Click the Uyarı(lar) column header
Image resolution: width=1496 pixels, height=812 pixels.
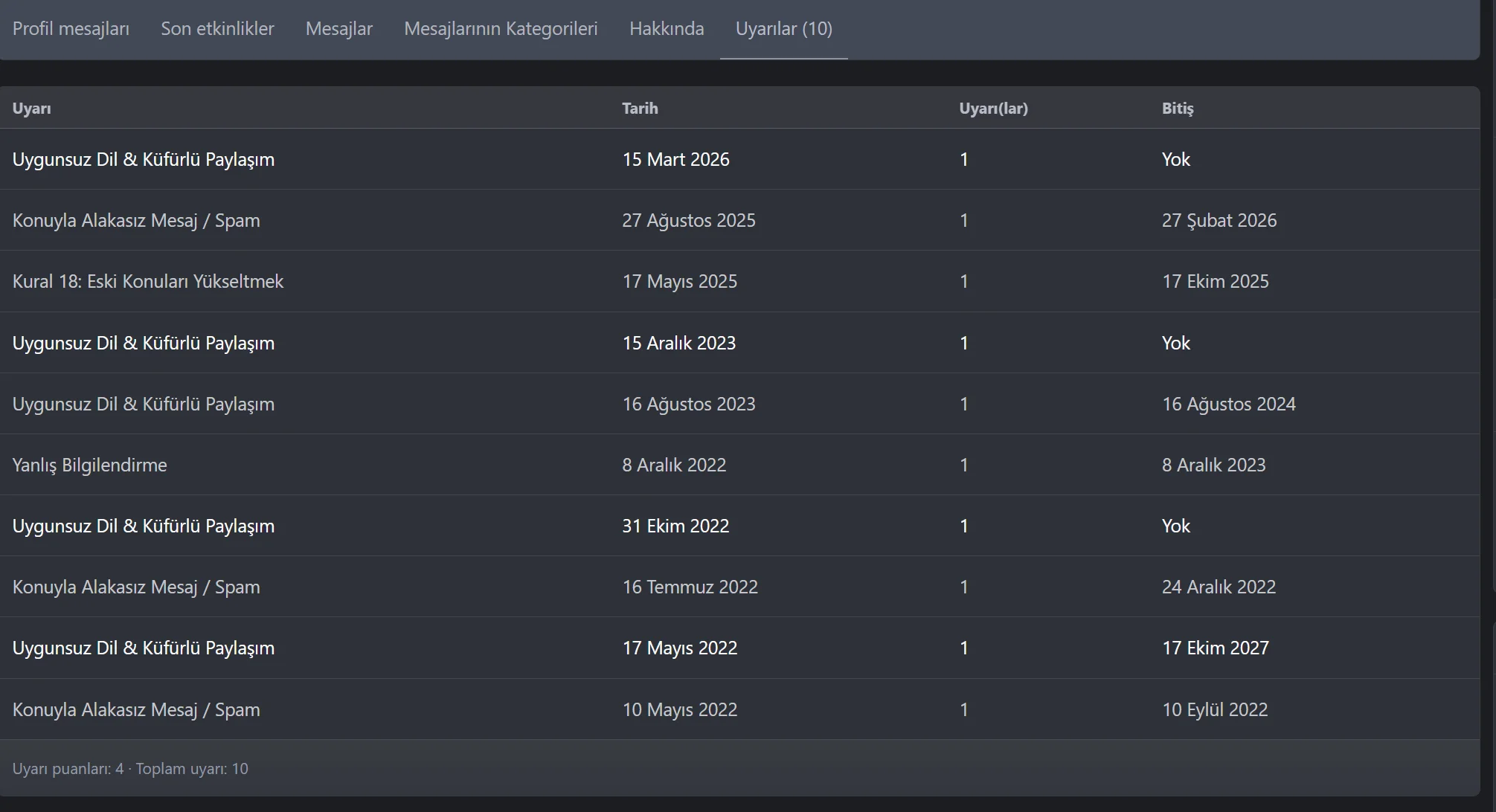[993, 109]
